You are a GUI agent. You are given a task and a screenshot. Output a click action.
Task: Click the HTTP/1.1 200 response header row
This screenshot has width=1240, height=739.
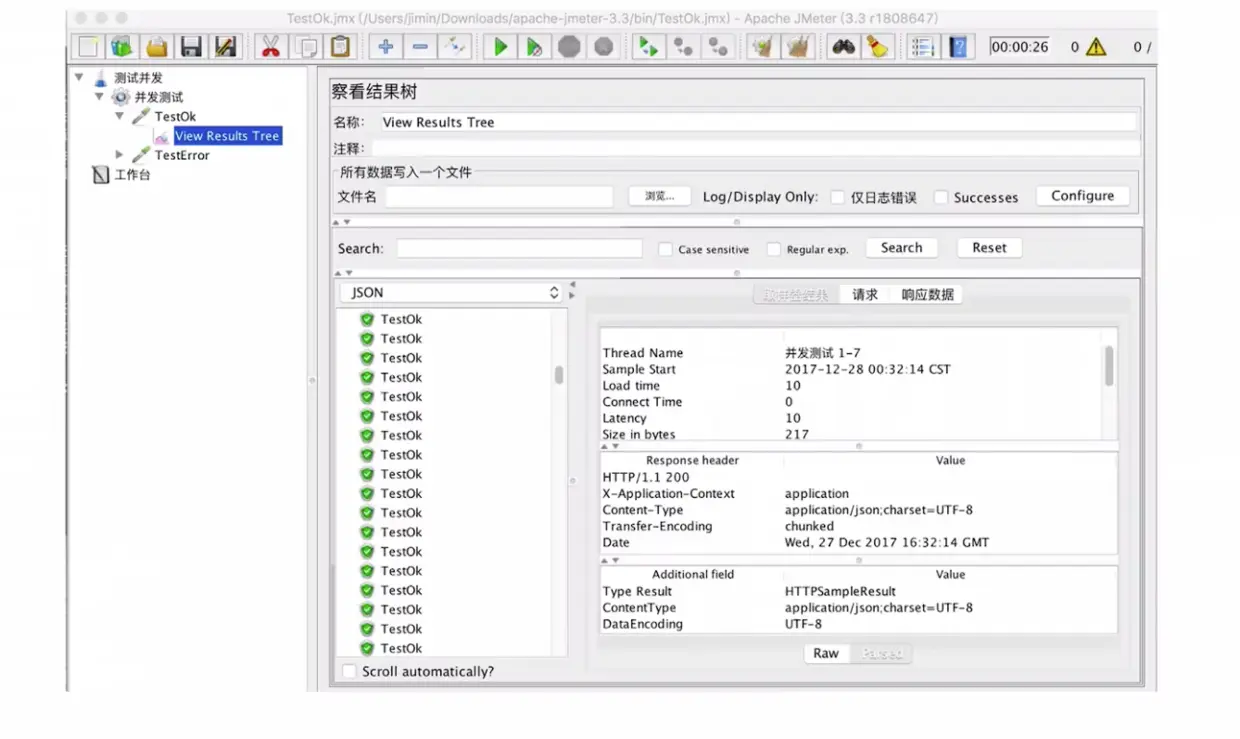pos(858,477)
